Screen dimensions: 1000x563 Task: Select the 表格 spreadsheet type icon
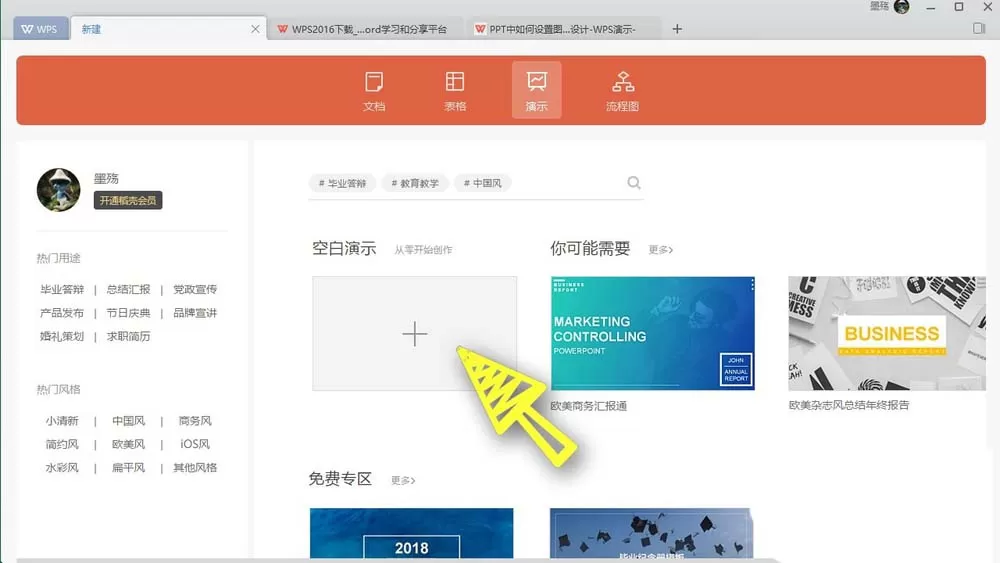pyautogui.click(x=455, y=91)
